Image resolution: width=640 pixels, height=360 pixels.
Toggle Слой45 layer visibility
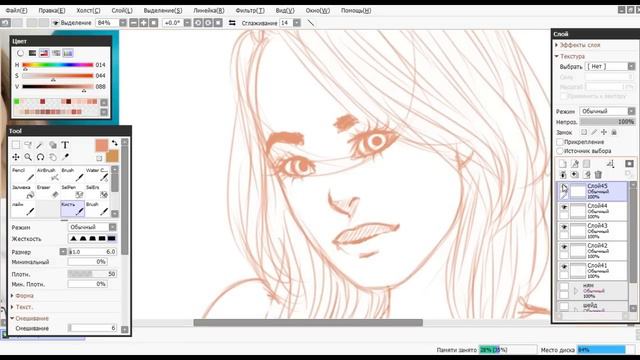(564, 187)
